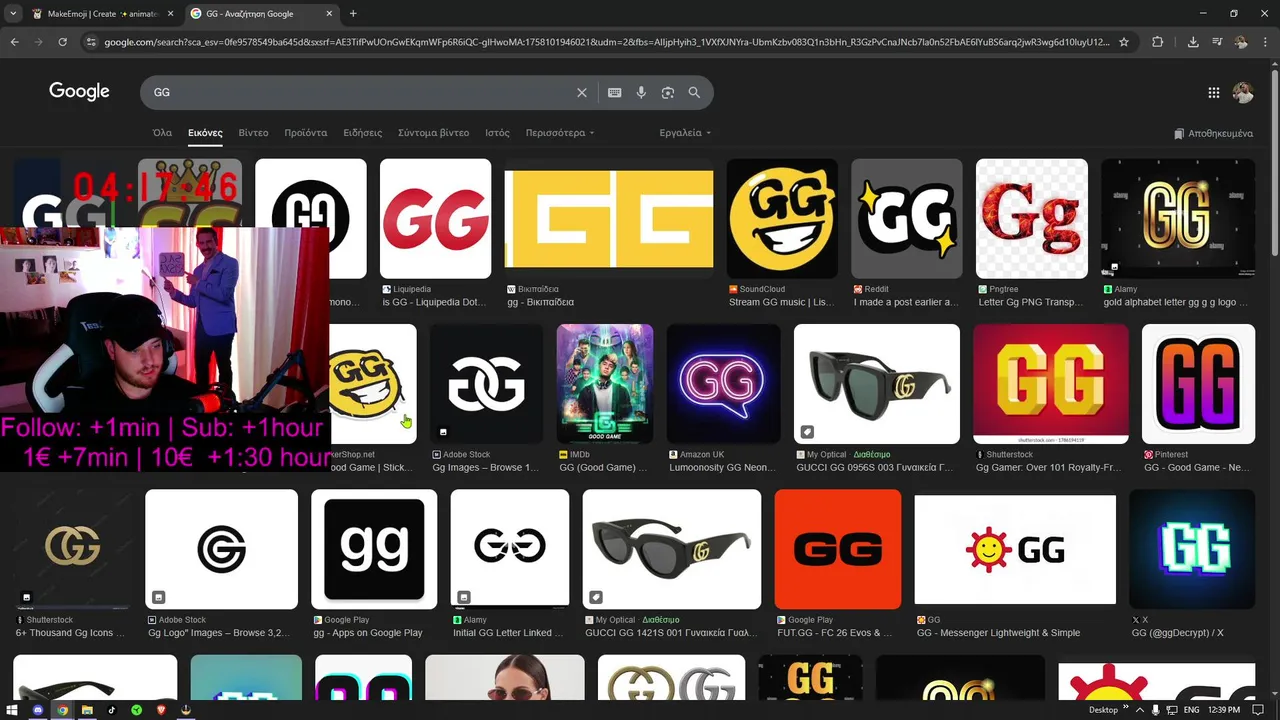Image resolution: width=1280 pixels, height=720 pixels.
Task: Open the Αποθηκευμένα saved items link
Action: coord(1213,133)
